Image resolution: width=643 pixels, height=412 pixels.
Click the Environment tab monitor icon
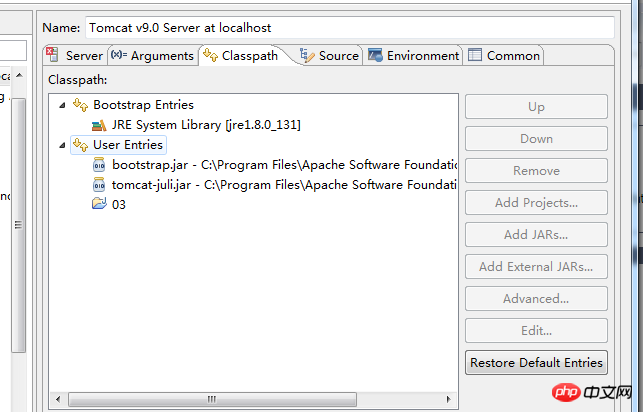[375, 55]
